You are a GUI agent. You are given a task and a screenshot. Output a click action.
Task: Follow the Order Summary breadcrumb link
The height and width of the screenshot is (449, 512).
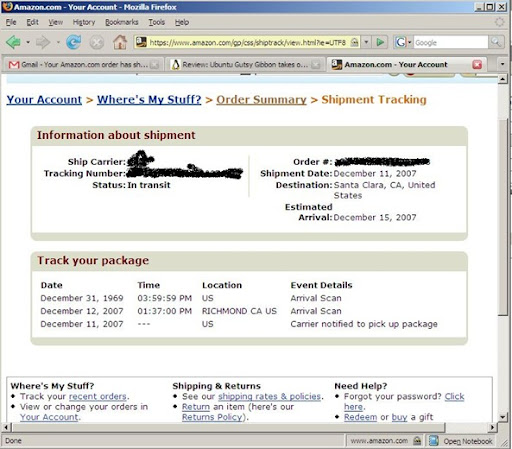pyautogui.click(x=261, y=99)
